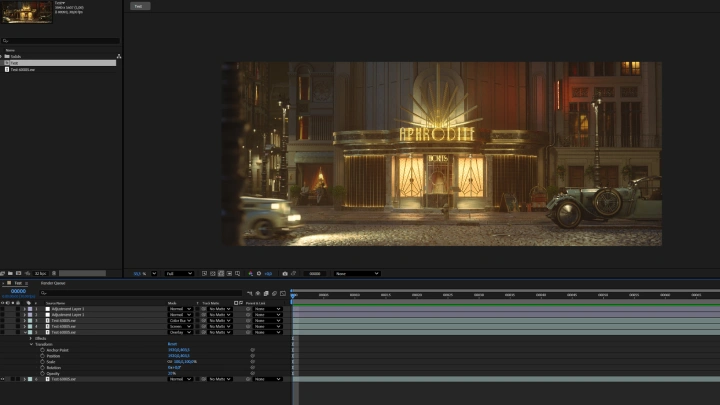720x405 pixels.
Task: Toggle visibility of the first Adjustment Layer
Action: click(4, 309)
